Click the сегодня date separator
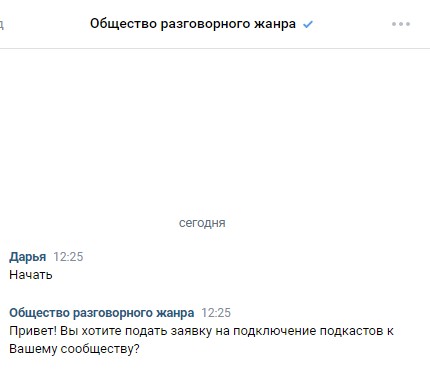Viewport: 430px width, 386px height. point(202,223)
